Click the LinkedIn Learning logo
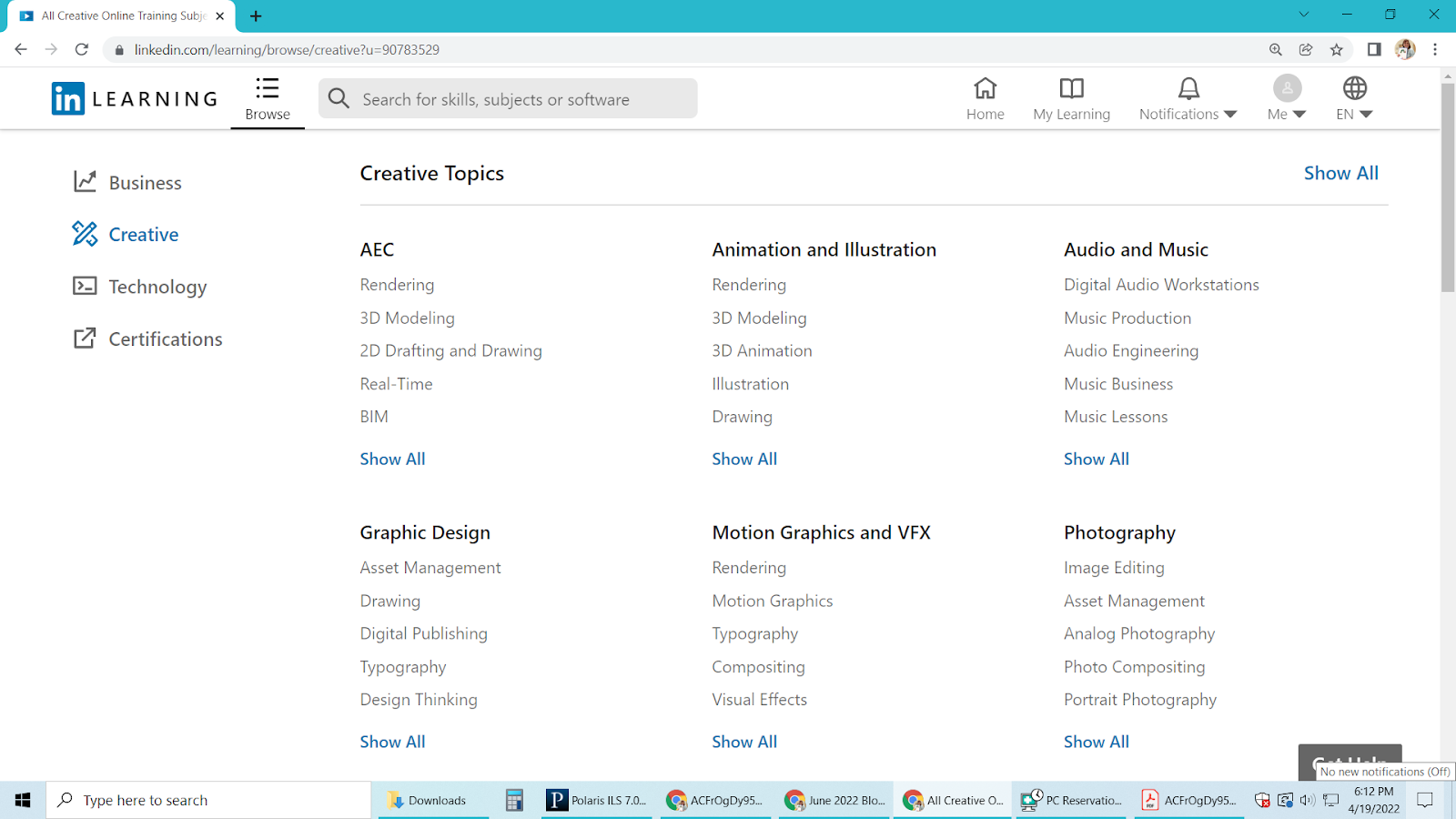 pos(135,98)
